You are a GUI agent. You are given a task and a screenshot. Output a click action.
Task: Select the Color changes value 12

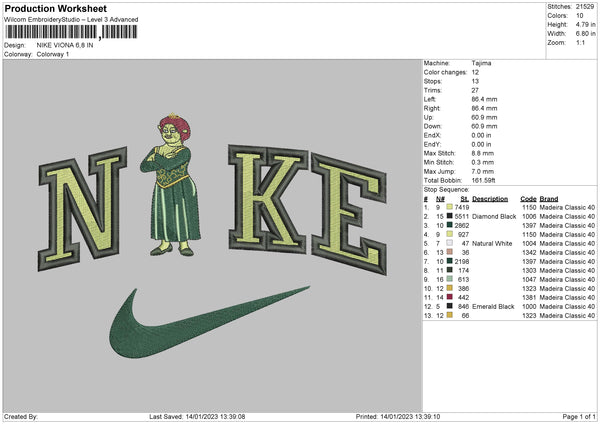(475, 72)
